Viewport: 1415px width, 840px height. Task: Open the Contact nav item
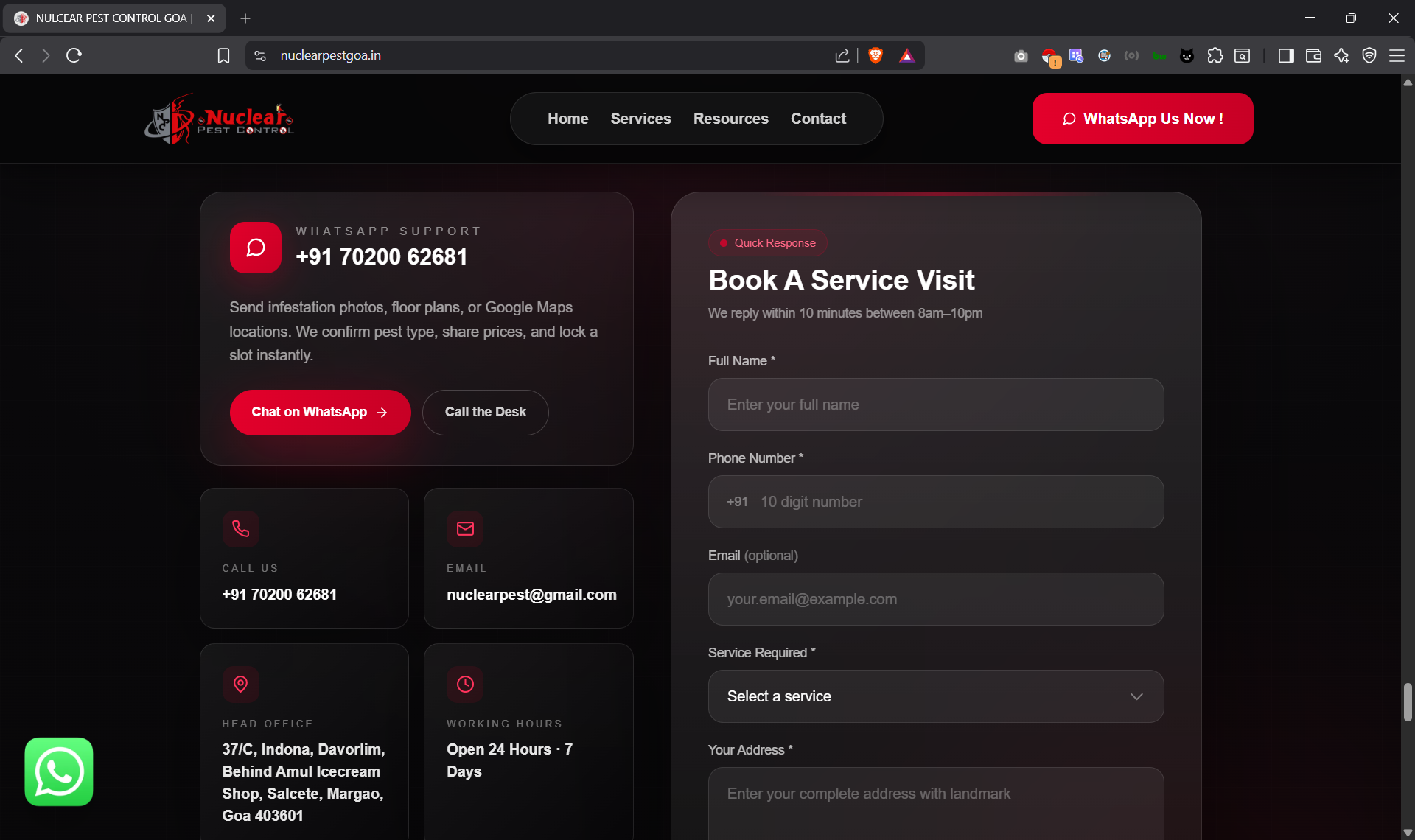pos(818,119)
